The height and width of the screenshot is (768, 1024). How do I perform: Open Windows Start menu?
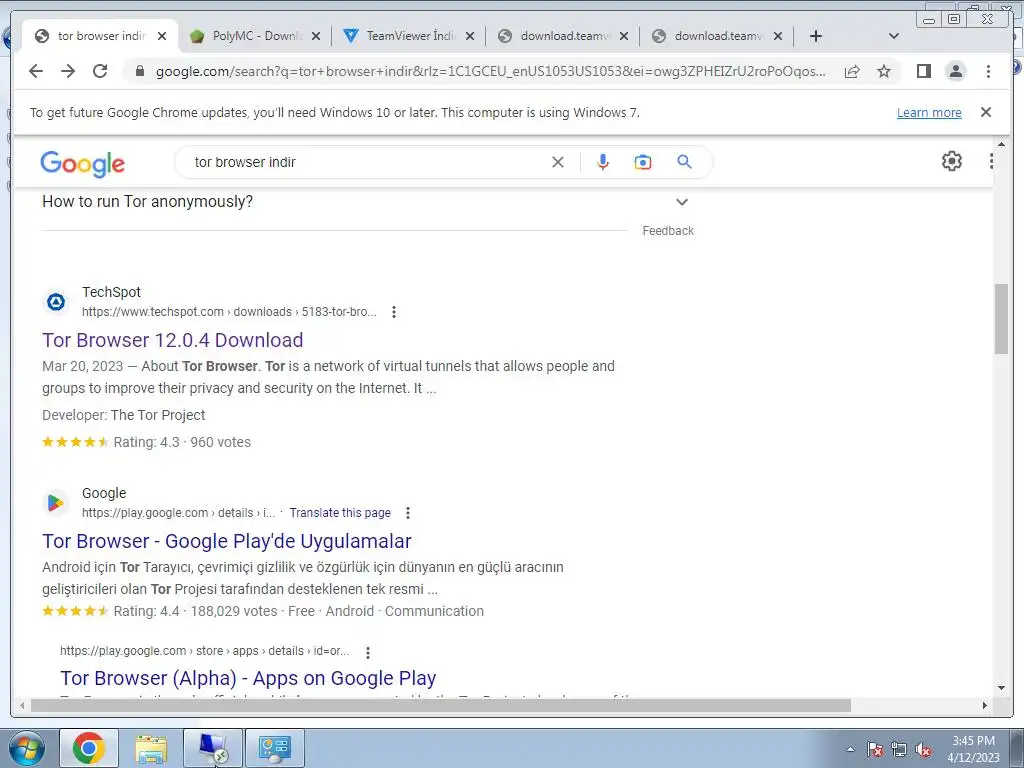(x=26, y=748)
